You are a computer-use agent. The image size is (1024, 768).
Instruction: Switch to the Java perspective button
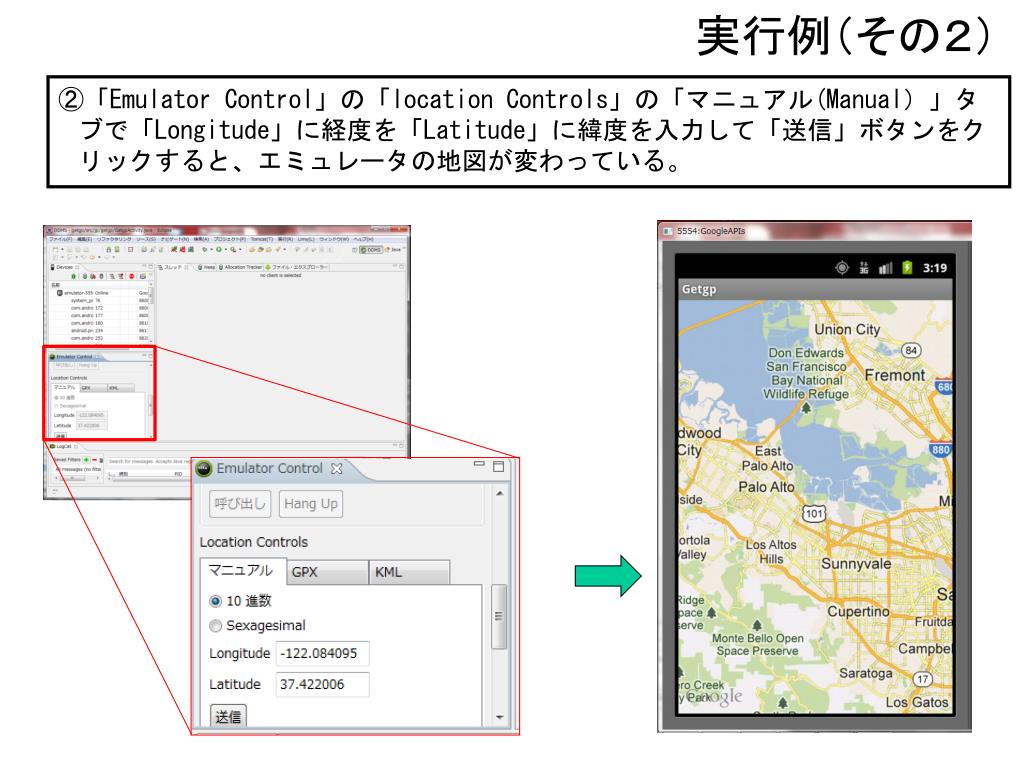pyautogui.click(x=393, y=250)
